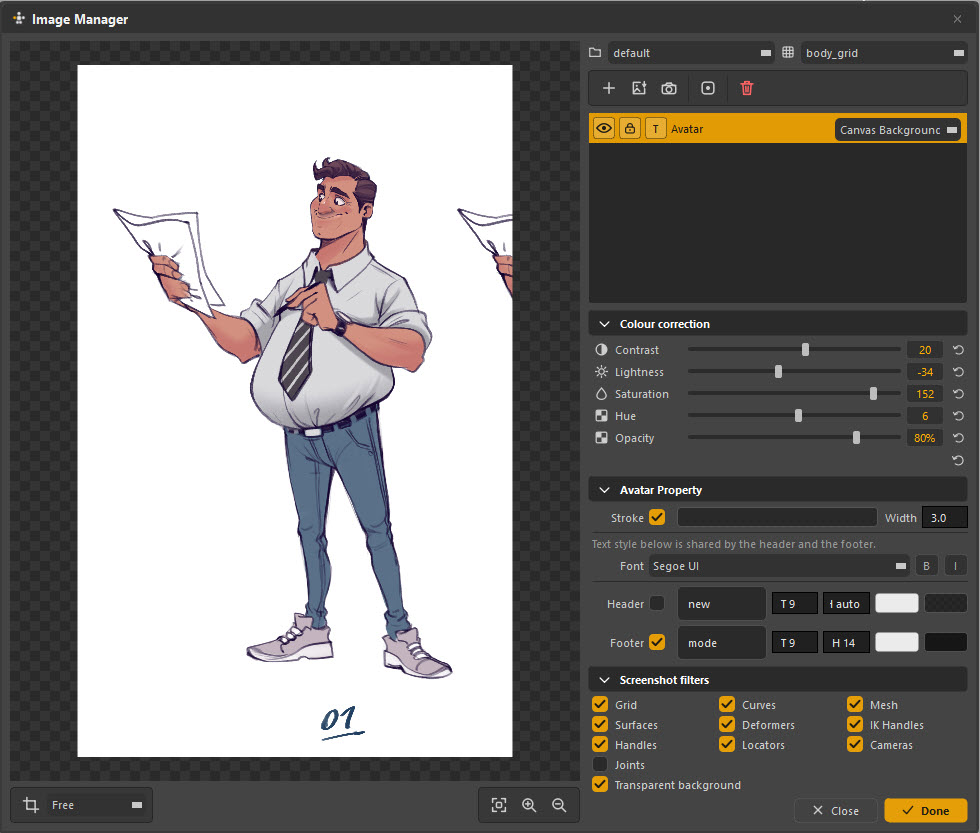
Task: Click the fit to view frame icon
Action: pos(499,805)
